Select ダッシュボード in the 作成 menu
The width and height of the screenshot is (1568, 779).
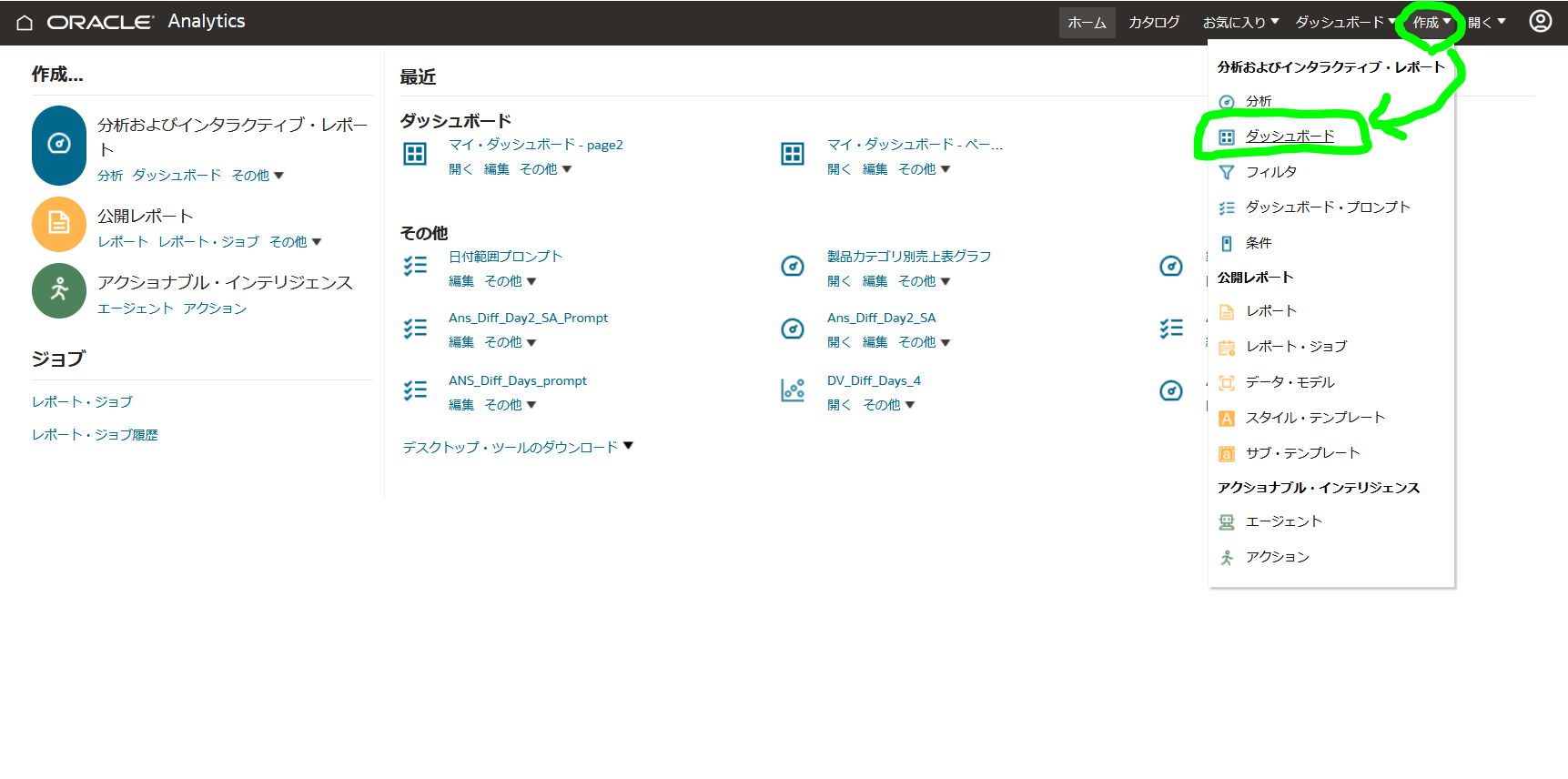coord(1290,137)
